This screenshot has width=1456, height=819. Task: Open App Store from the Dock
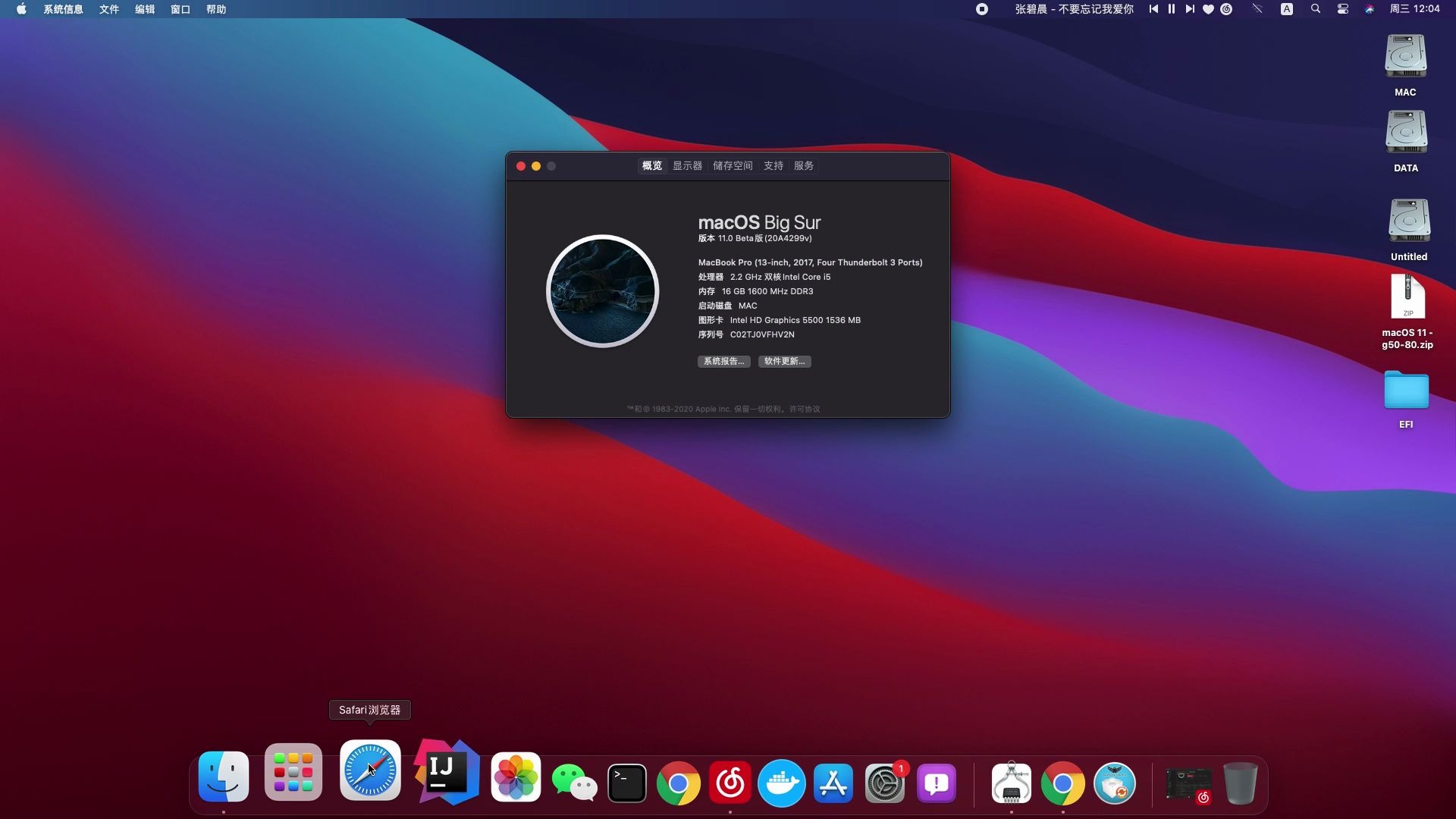(833, 783)
